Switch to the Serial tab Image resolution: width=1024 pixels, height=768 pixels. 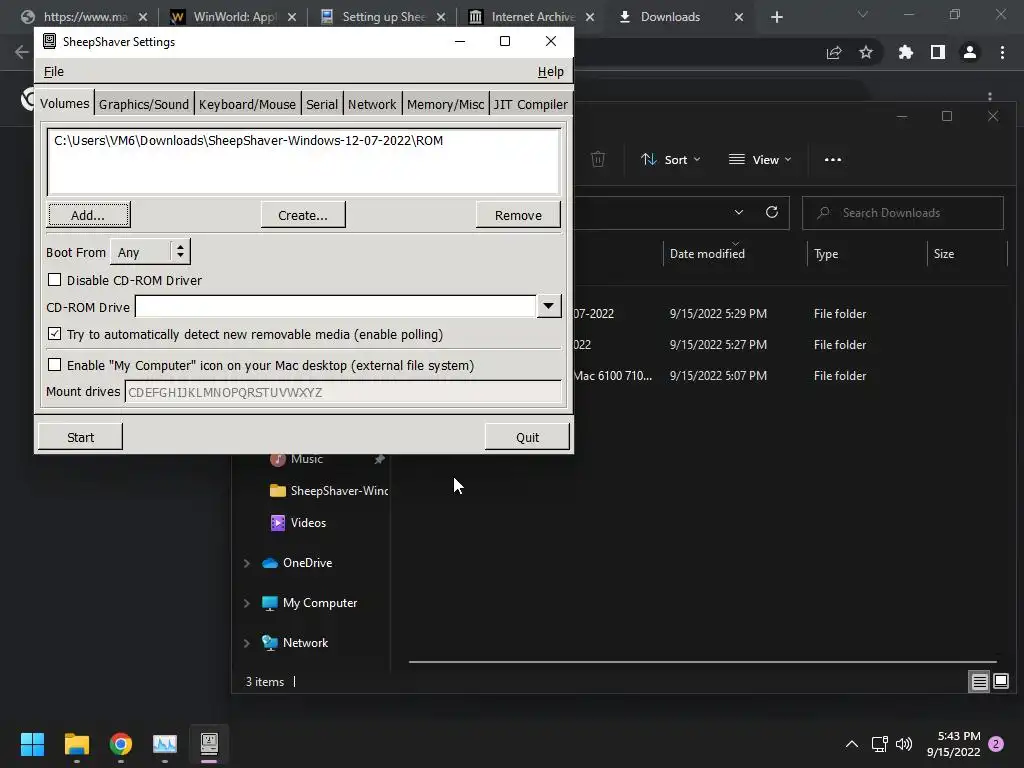click(x=322, y=104)
